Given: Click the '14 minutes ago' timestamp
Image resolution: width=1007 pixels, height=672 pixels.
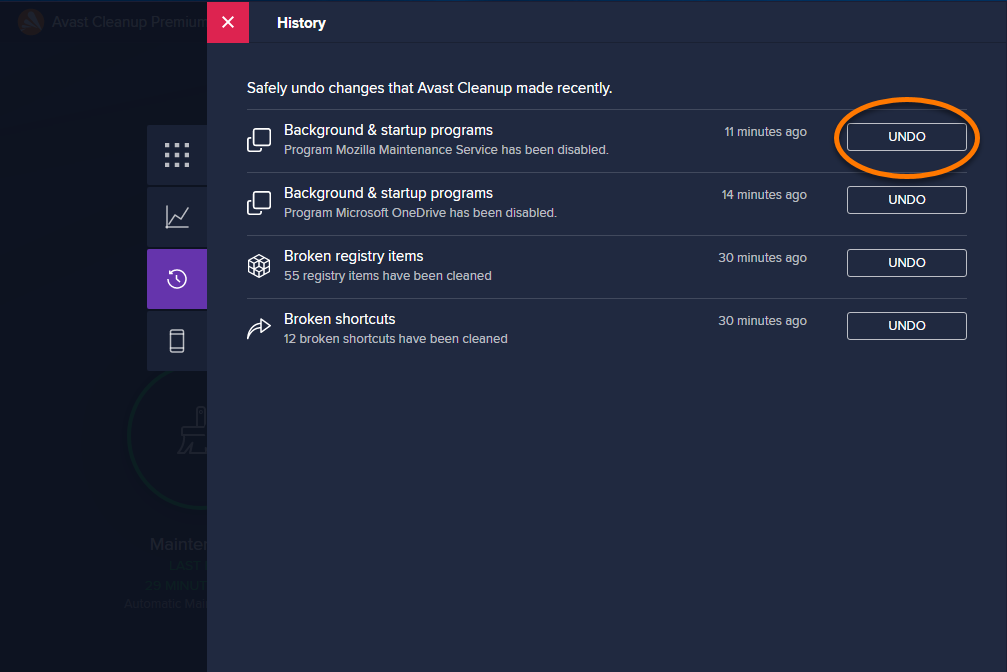Looking at the screenshot, I should click(764, 195).
